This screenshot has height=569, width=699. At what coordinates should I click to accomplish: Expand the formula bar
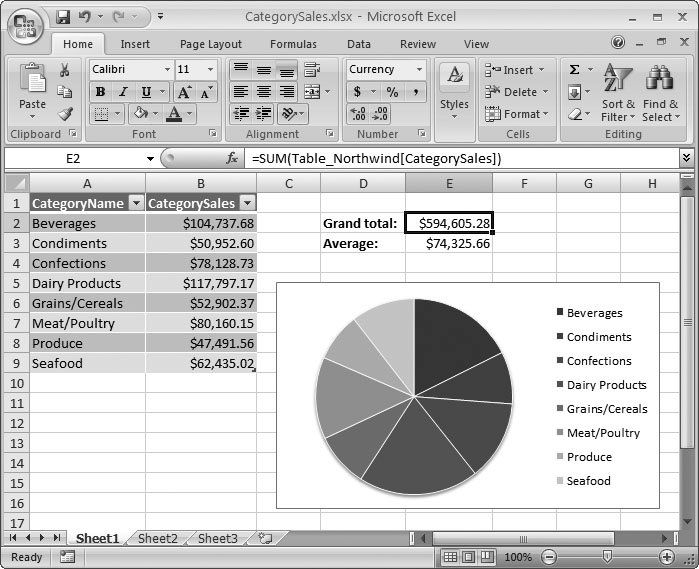pos(687,157)
